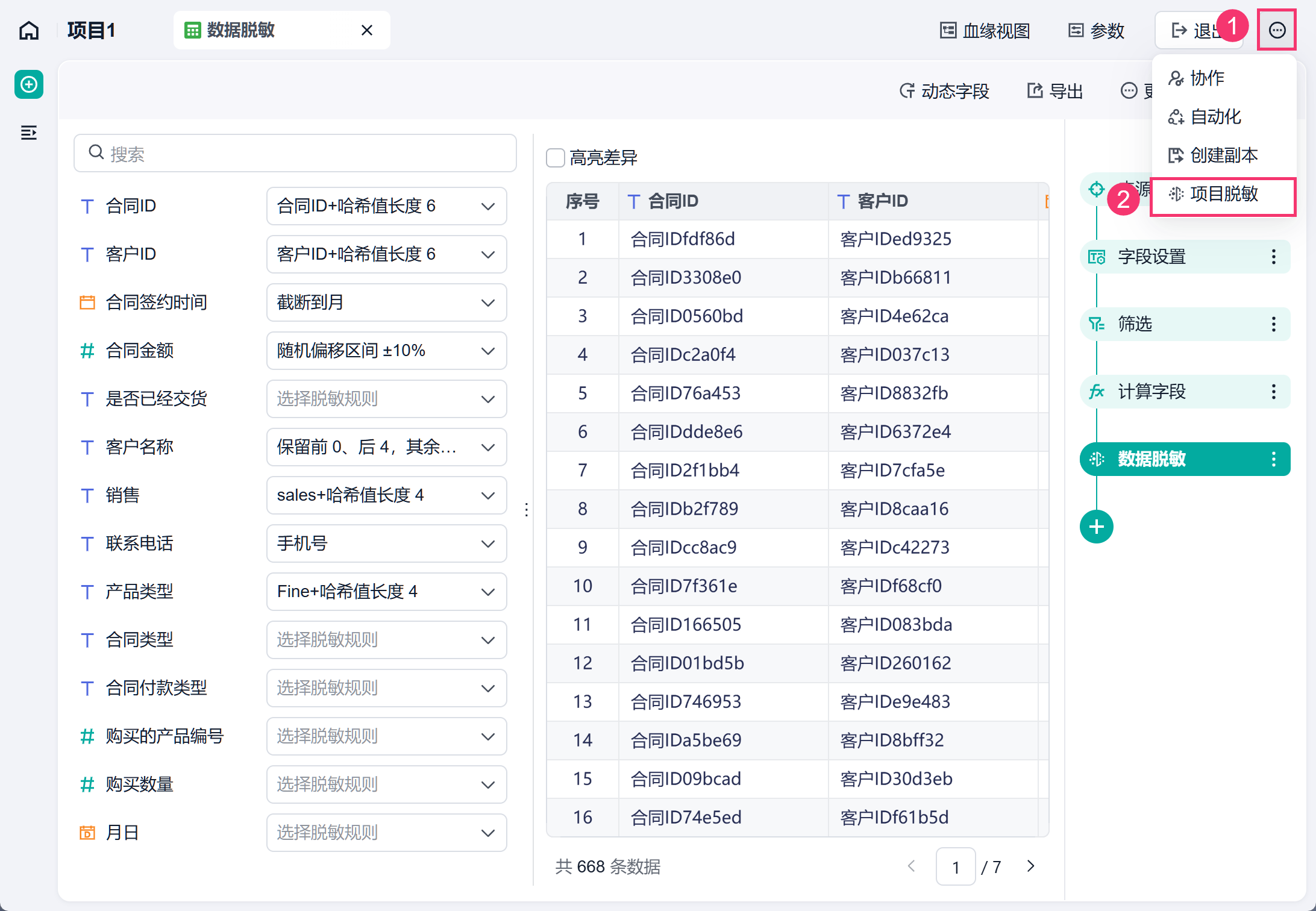Click the 搜索 field search box
This screenshot has width=1316, height=911.
(295, 153)
